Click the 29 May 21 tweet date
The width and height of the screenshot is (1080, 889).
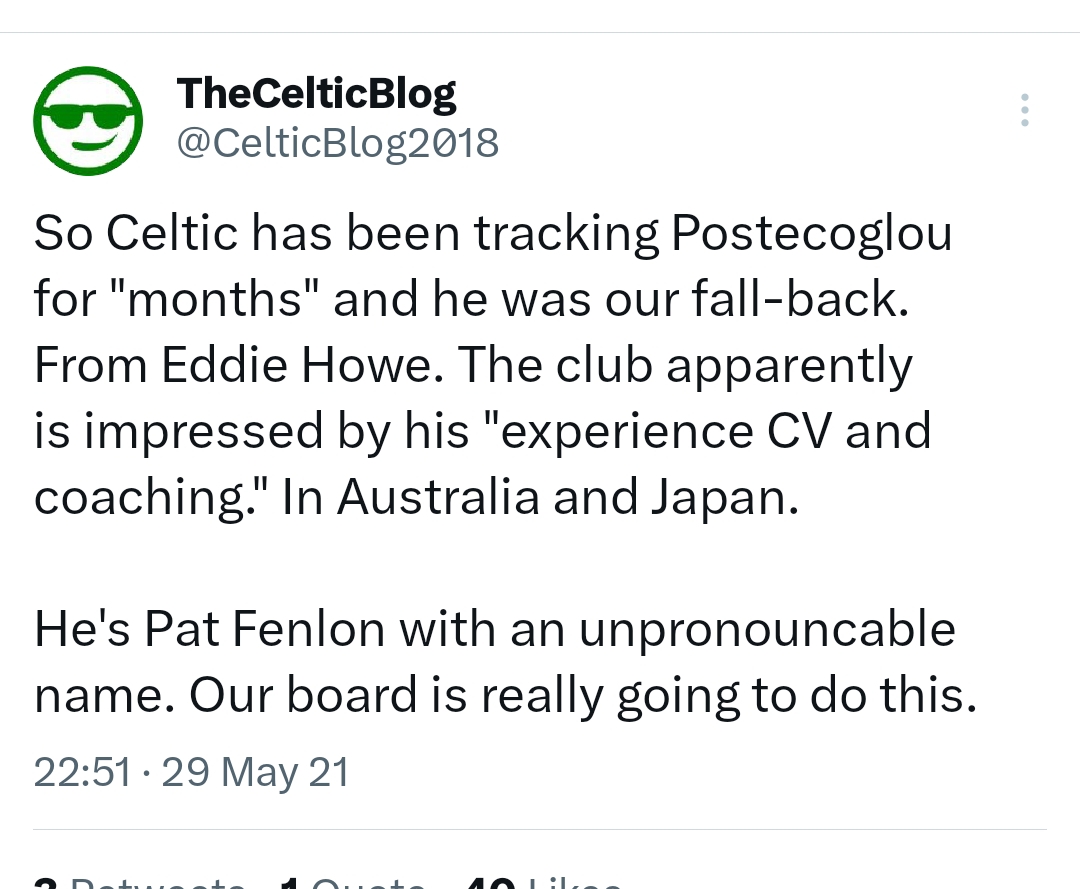pyautogui.click(x=255, y=773)
